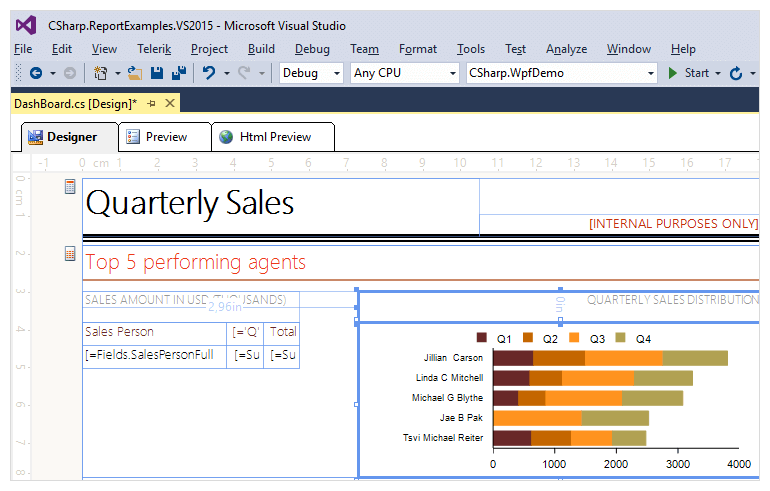
Task: Click the report header section icon
Action: click(70, 187)
